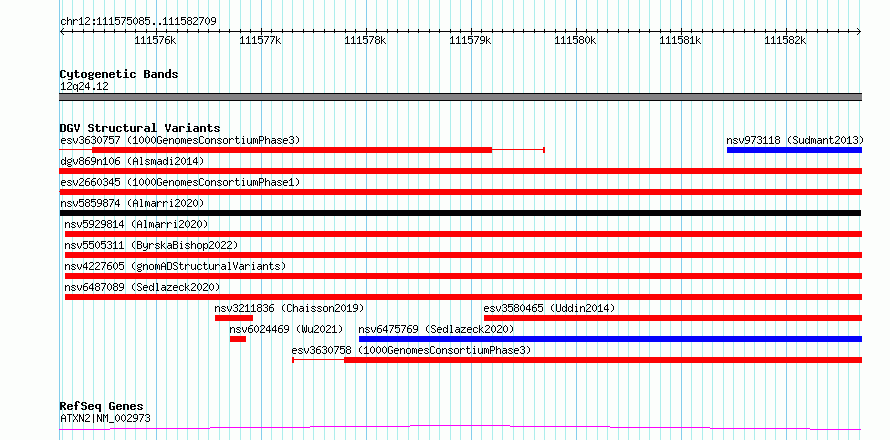This screenshot has width=890, height=440.
Task: Click the black nsv5859874 variant bar
Action: (460, 213)
